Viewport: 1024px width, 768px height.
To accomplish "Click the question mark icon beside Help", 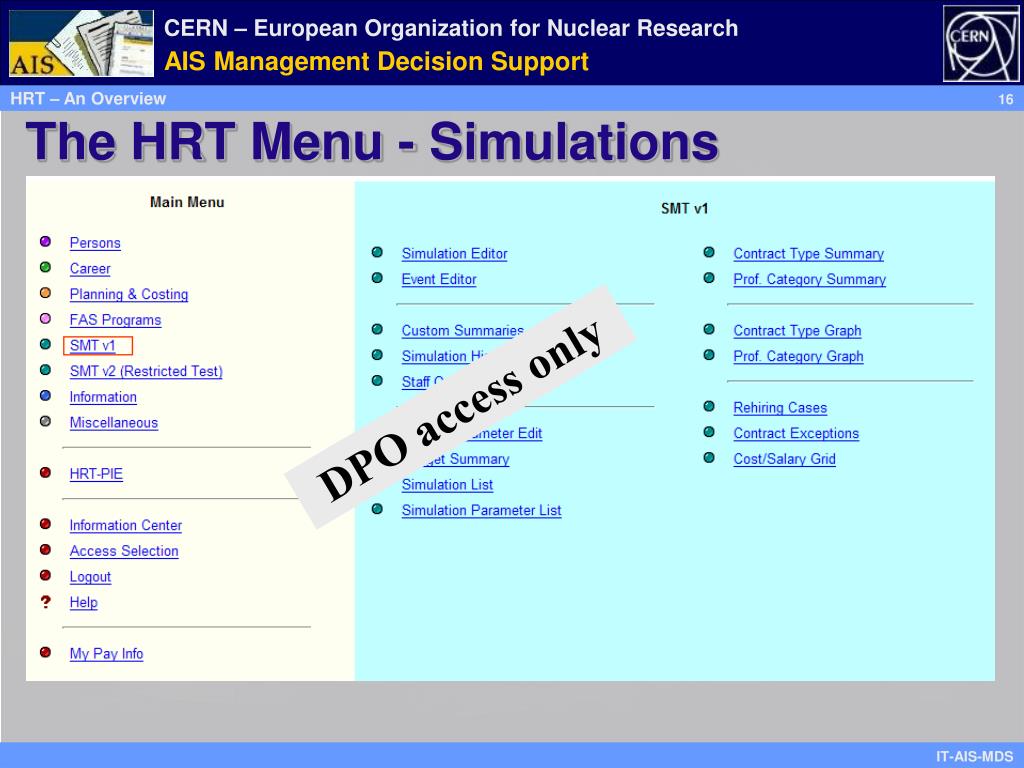I will pyautogui.click(x=45, y=601).
